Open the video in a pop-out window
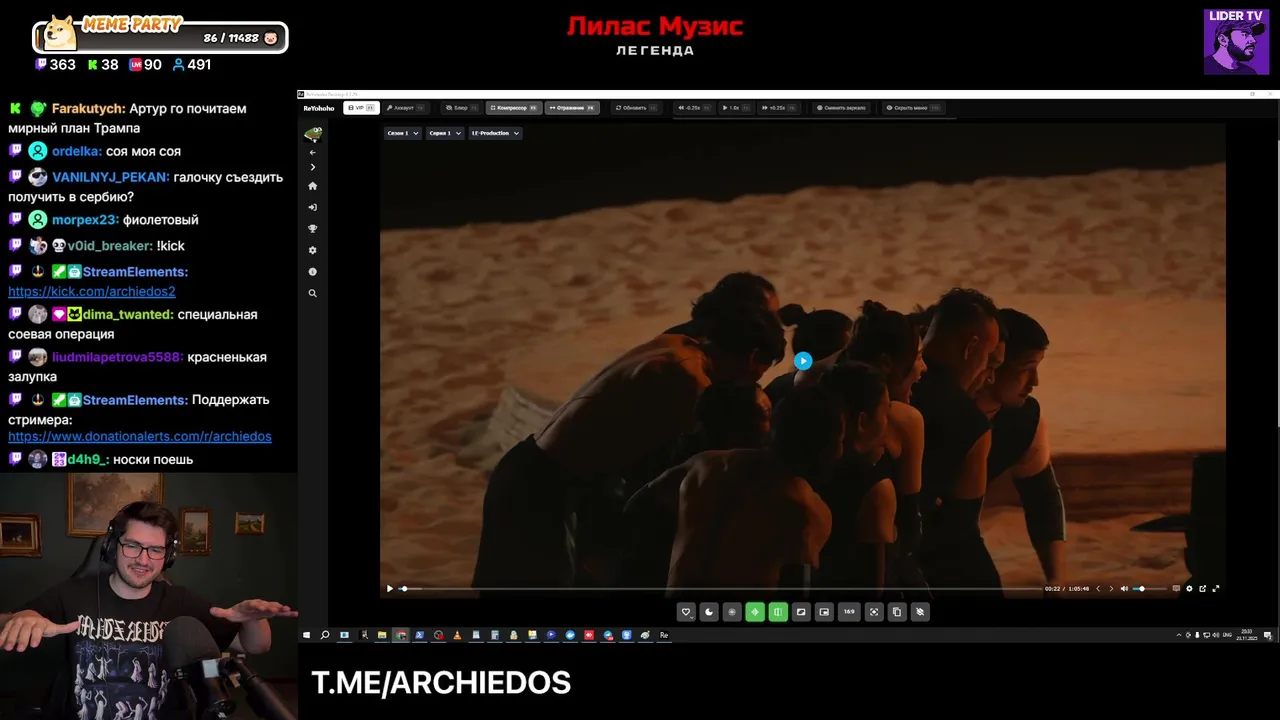 coord(1202,589)
